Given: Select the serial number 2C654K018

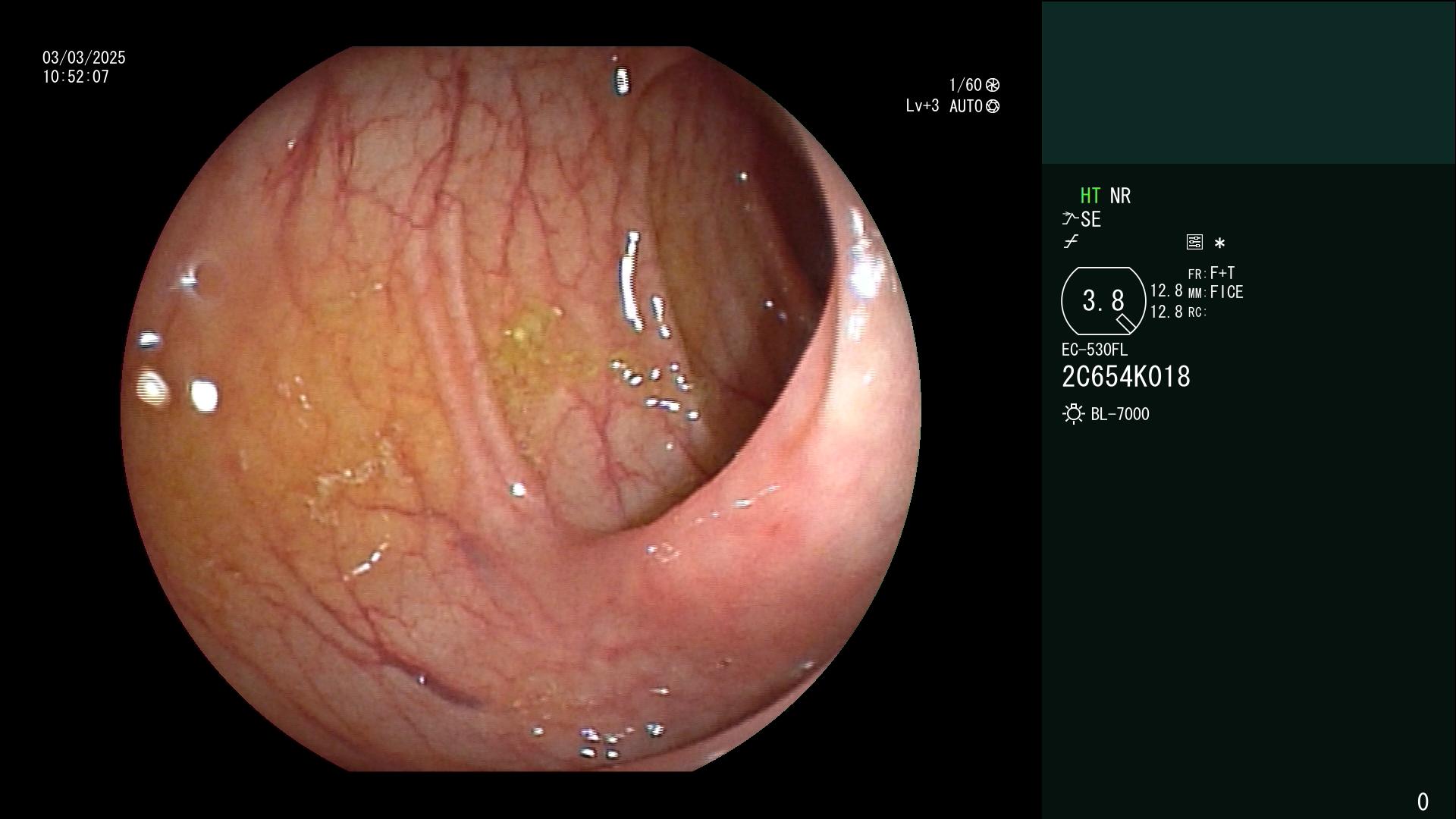Looking at the screenshot, I should (1126, 377).
